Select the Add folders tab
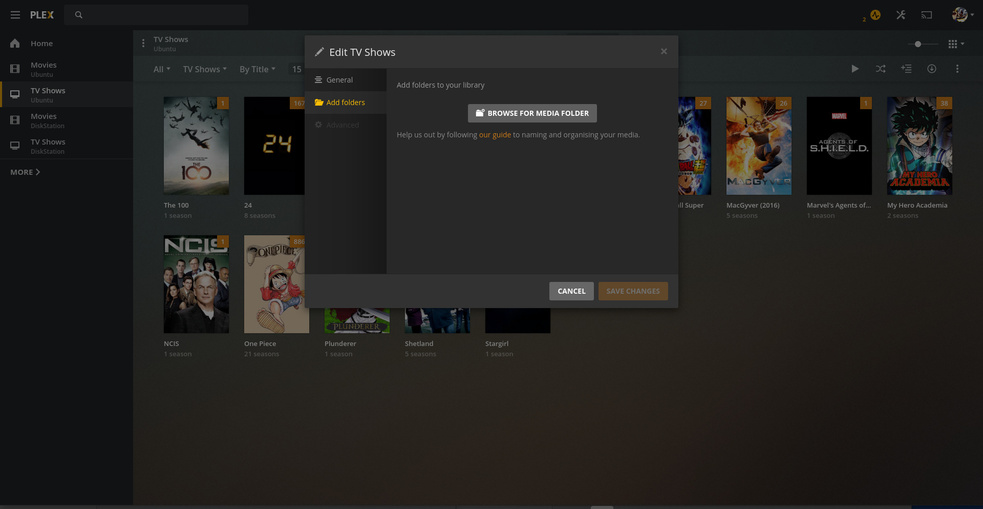Viewport: 983px width, 509px height. pyautogui.click(x=345, y=102)
